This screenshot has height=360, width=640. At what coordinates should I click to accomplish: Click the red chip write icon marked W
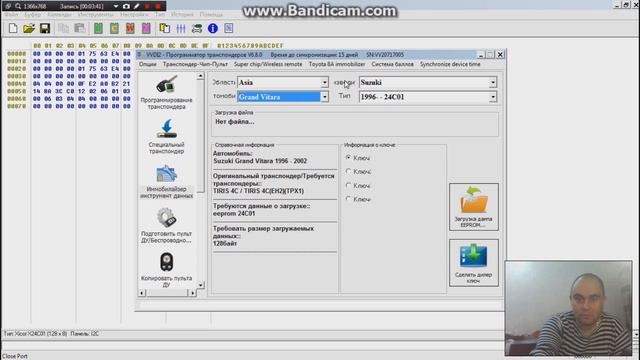130,28
